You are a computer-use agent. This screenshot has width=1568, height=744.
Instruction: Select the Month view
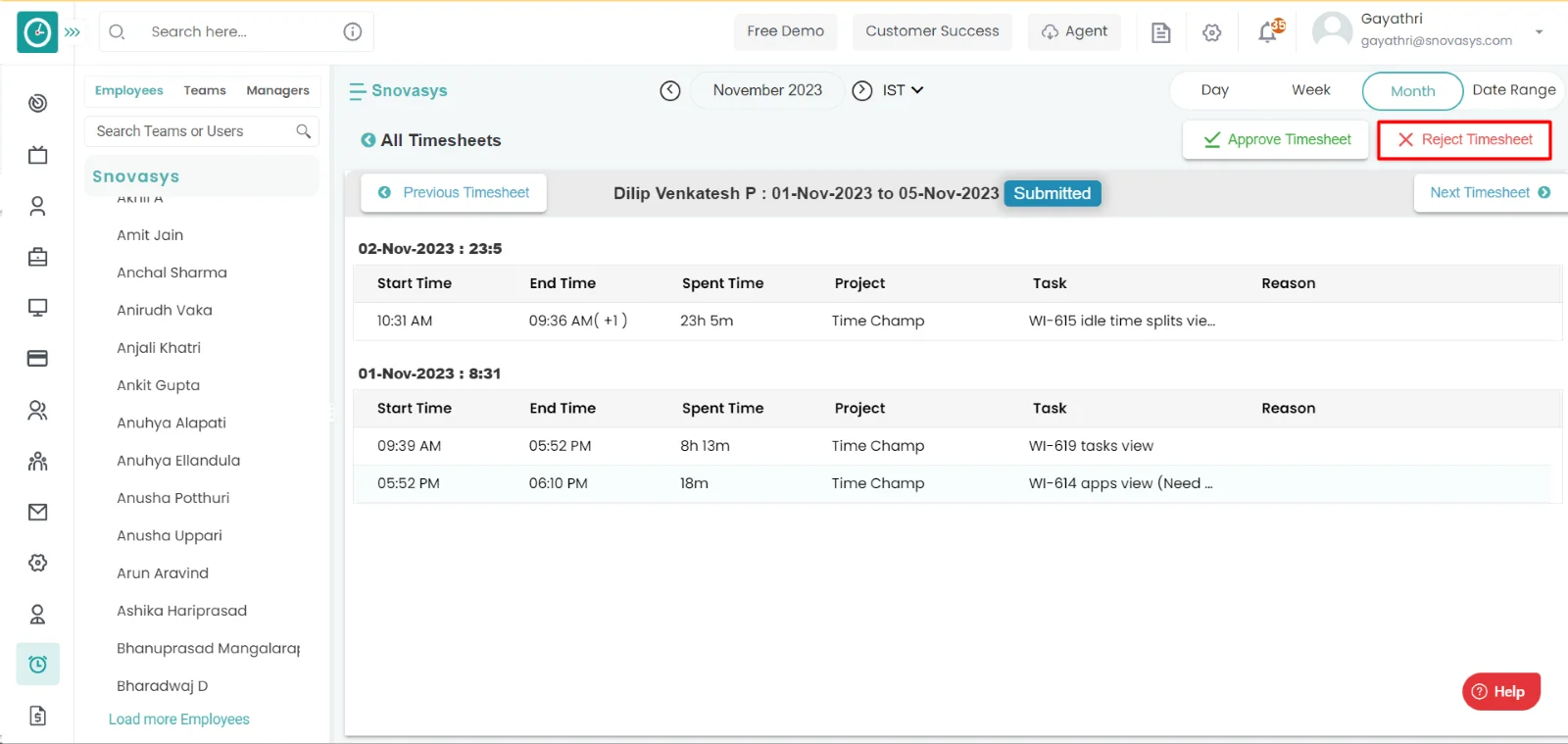point(1412,91)
